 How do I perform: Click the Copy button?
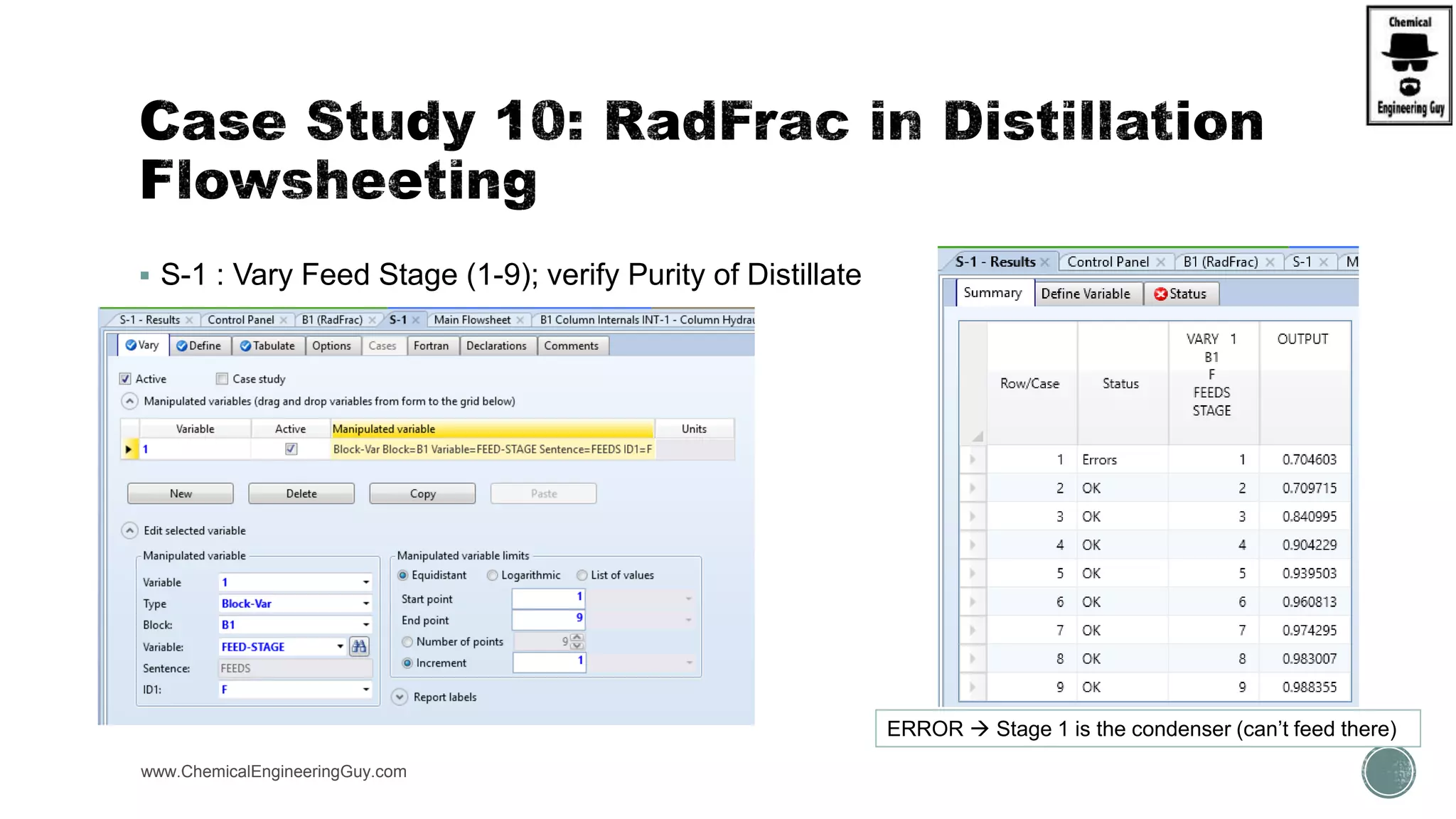422,494
